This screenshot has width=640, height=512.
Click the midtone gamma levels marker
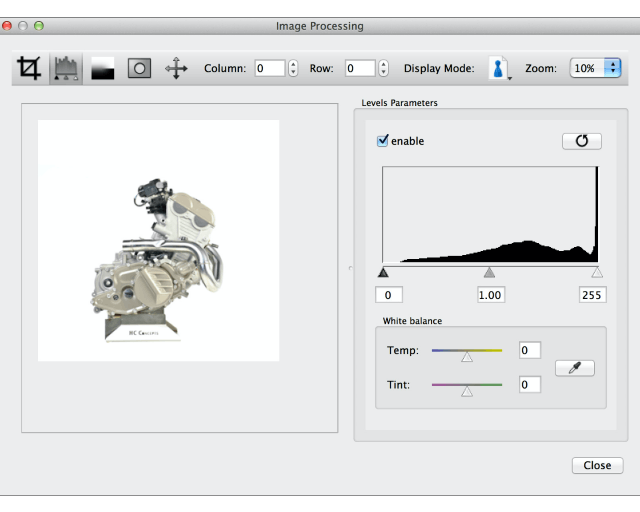[489, 272]
